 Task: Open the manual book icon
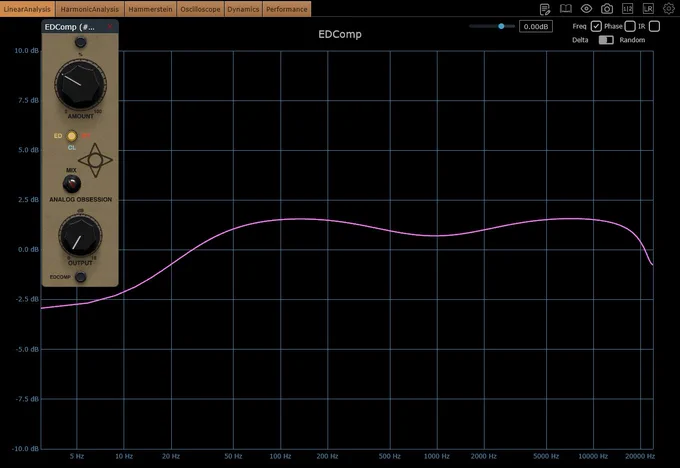(566, 9)
